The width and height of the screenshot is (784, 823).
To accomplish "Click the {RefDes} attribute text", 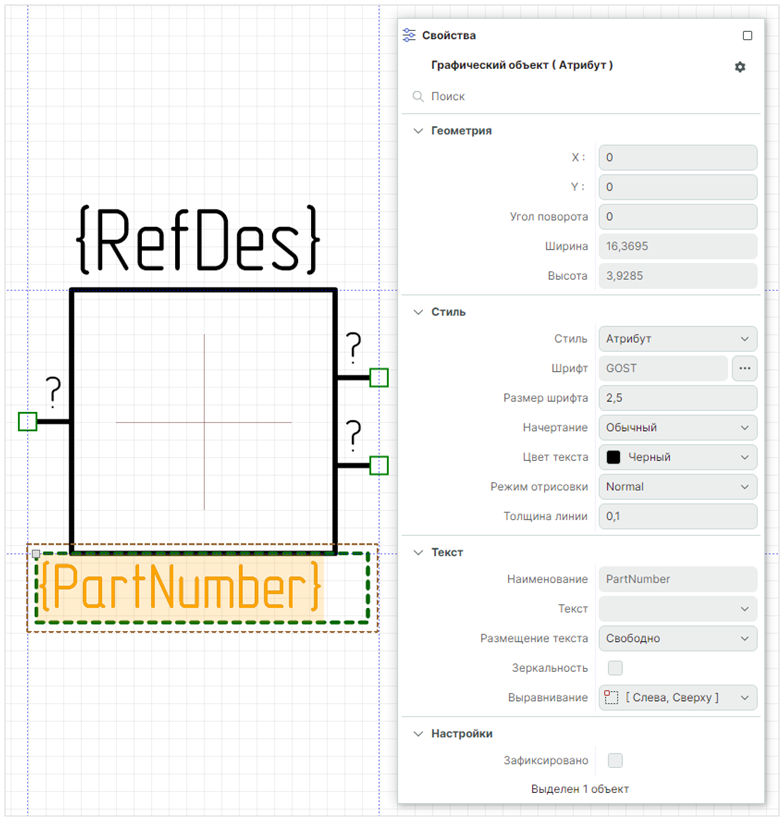I will click(199, 240).
